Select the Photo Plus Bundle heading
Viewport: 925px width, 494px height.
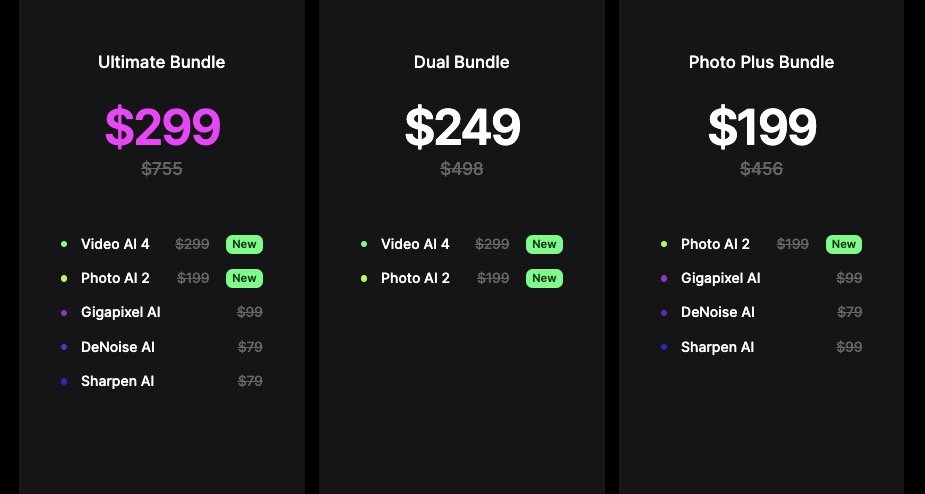click(x=761, y=62)
